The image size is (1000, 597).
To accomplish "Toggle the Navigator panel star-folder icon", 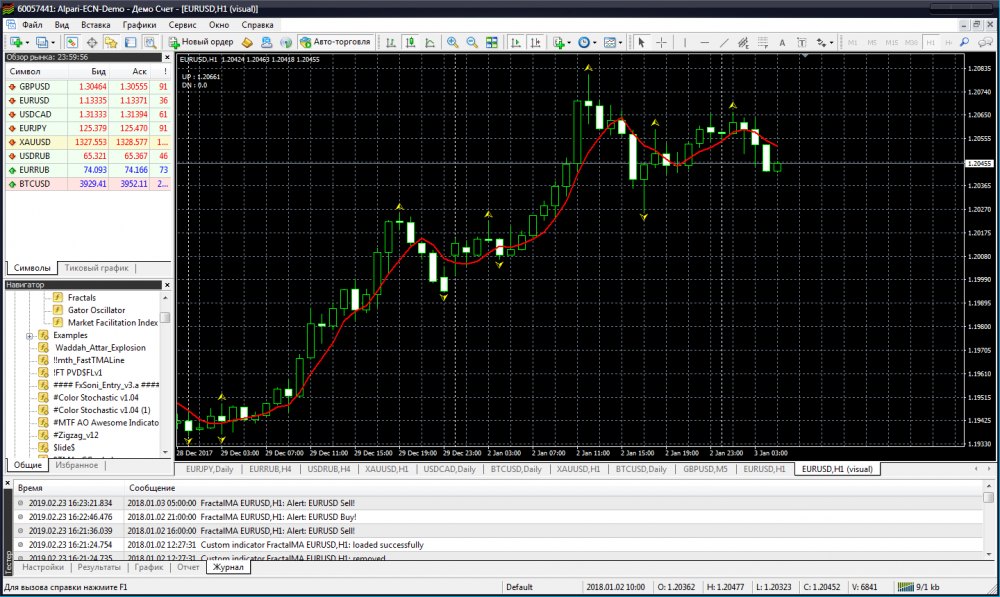I will (111, 42).
